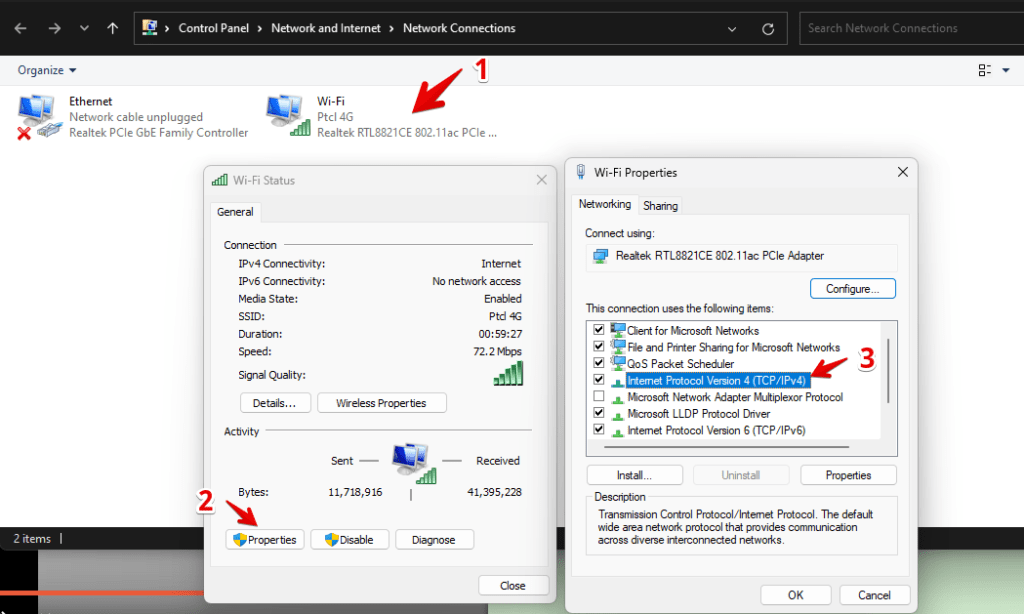The width and height of the screenshot is (1024, 614).
Task: Diagnose the Wi-Fi connection
Action: click(x=434, y=540)
